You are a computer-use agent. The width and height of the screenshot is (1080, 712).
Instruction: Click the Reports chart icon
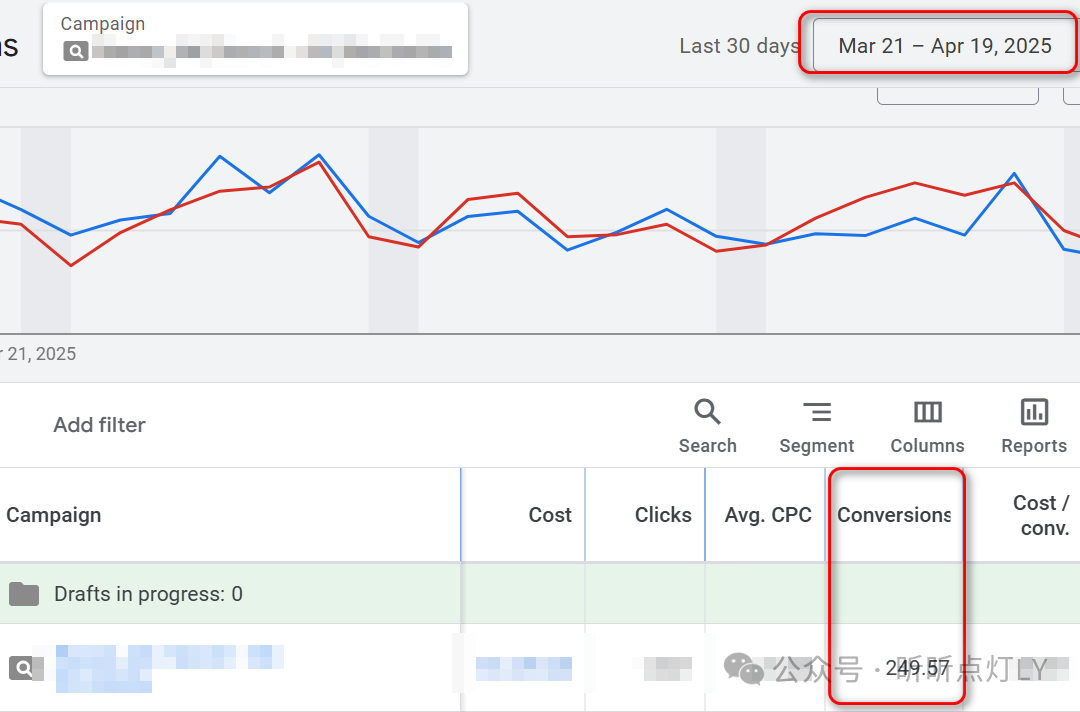[1034, 412]
